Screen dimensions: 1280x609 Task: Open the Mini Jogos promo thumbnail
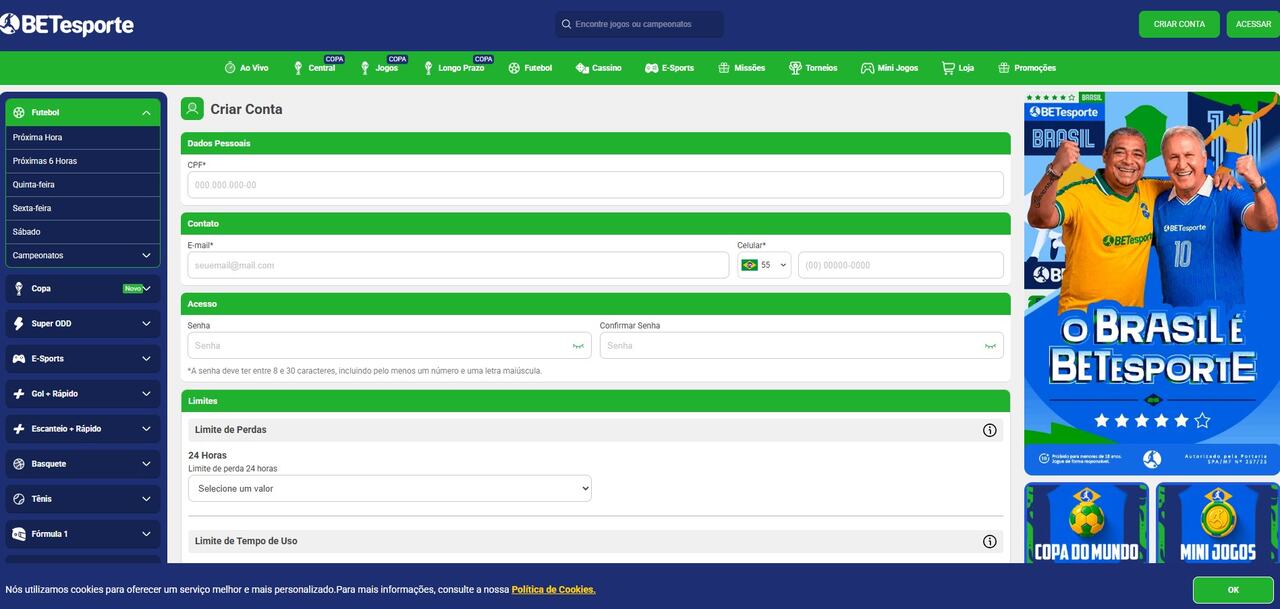[1218, 523]
